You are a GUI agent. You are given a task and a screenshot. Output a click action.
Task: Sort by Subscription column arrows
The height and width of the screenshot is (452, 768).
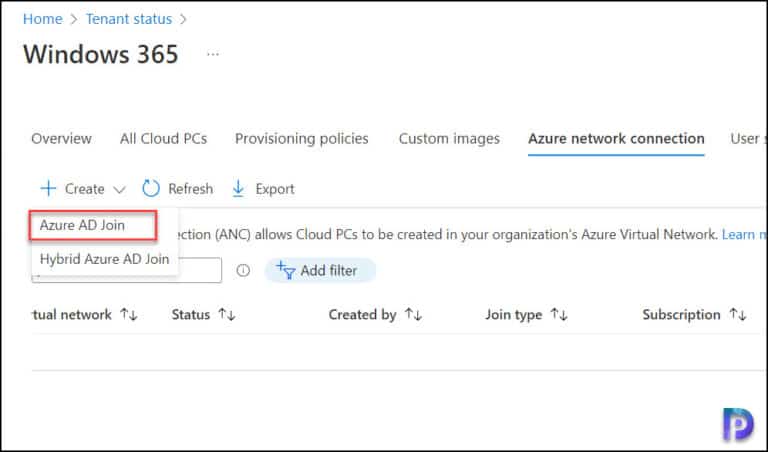coord(738,314)
